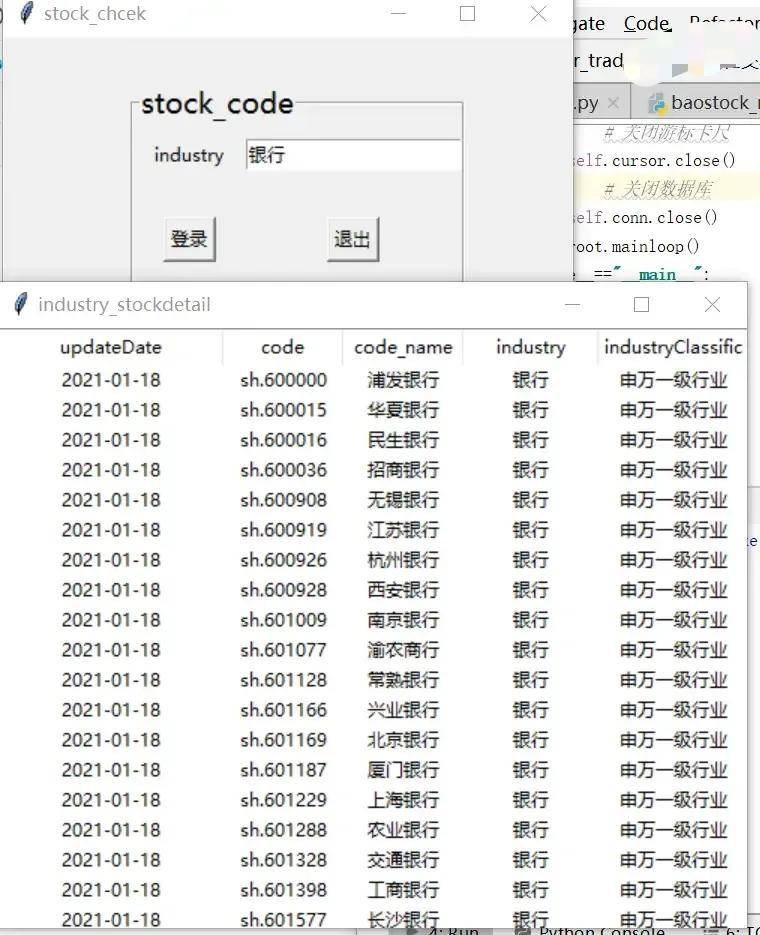Focus the industry input field containing 银行
Viewport: 760px width, 935px height.
click(x=353, y=155)
